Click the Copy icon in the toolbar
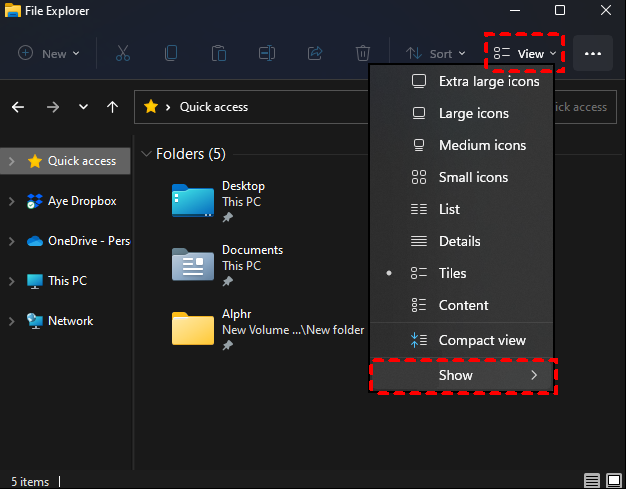 [x=171, y=53]
